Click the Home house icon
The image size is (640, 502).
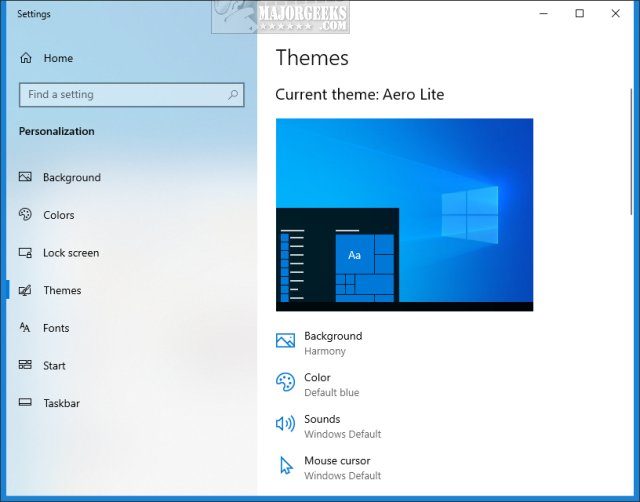pyautogui.click(x=26, y=58)
